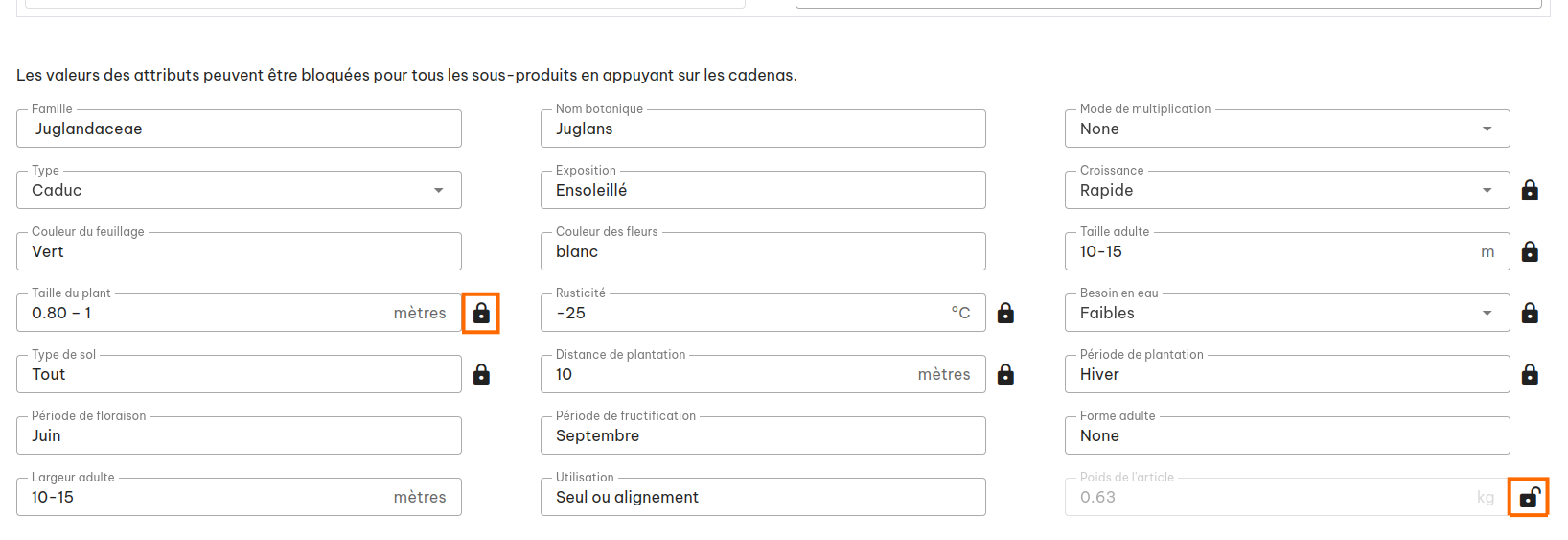The image size is (1568, 540).
Task: Unlock the Croissance attribute padlock
Action: pyautogui.click(x=1530, y=190)
